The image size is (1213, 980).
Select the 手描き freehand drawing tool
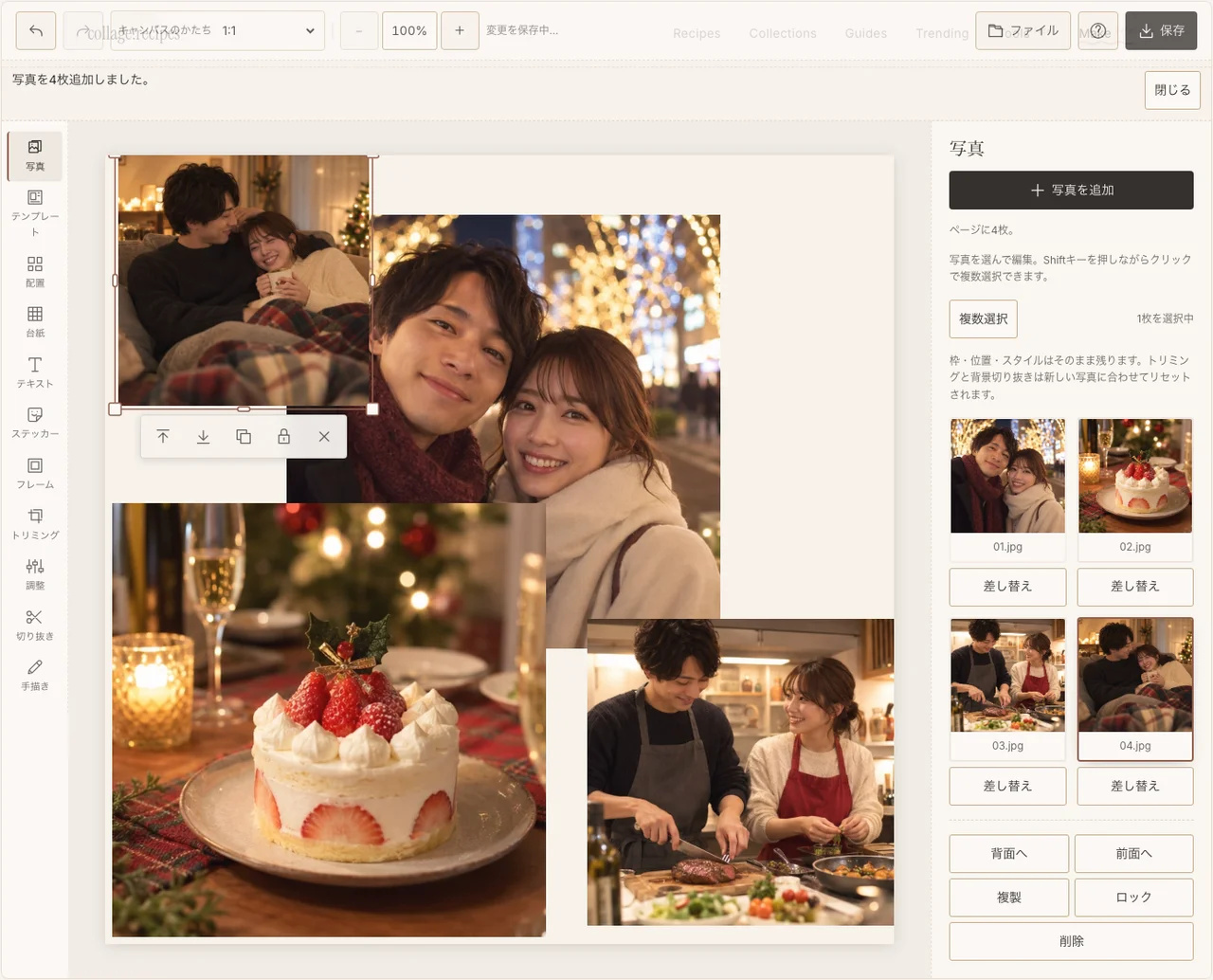coord(35,675)
